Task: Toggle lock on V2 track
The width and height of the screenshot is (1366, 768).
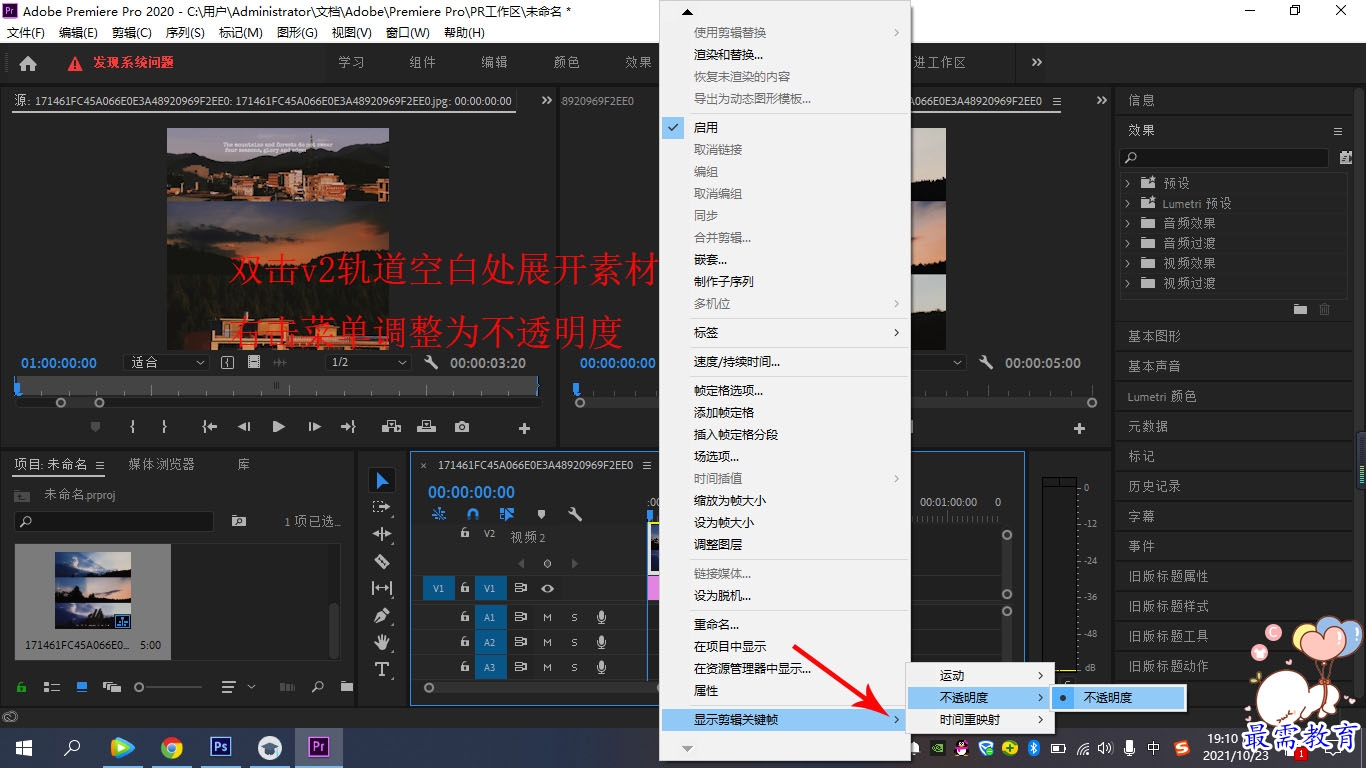Action: (465, 533)
